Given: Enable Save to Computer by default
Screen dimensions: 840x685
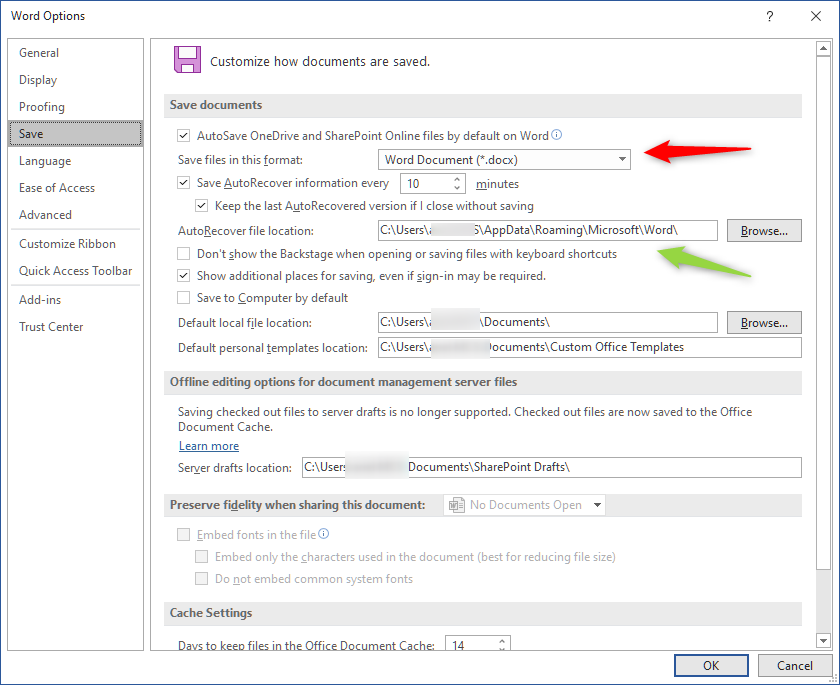Looking at the screenshot, I should click(x=183, y=298).
